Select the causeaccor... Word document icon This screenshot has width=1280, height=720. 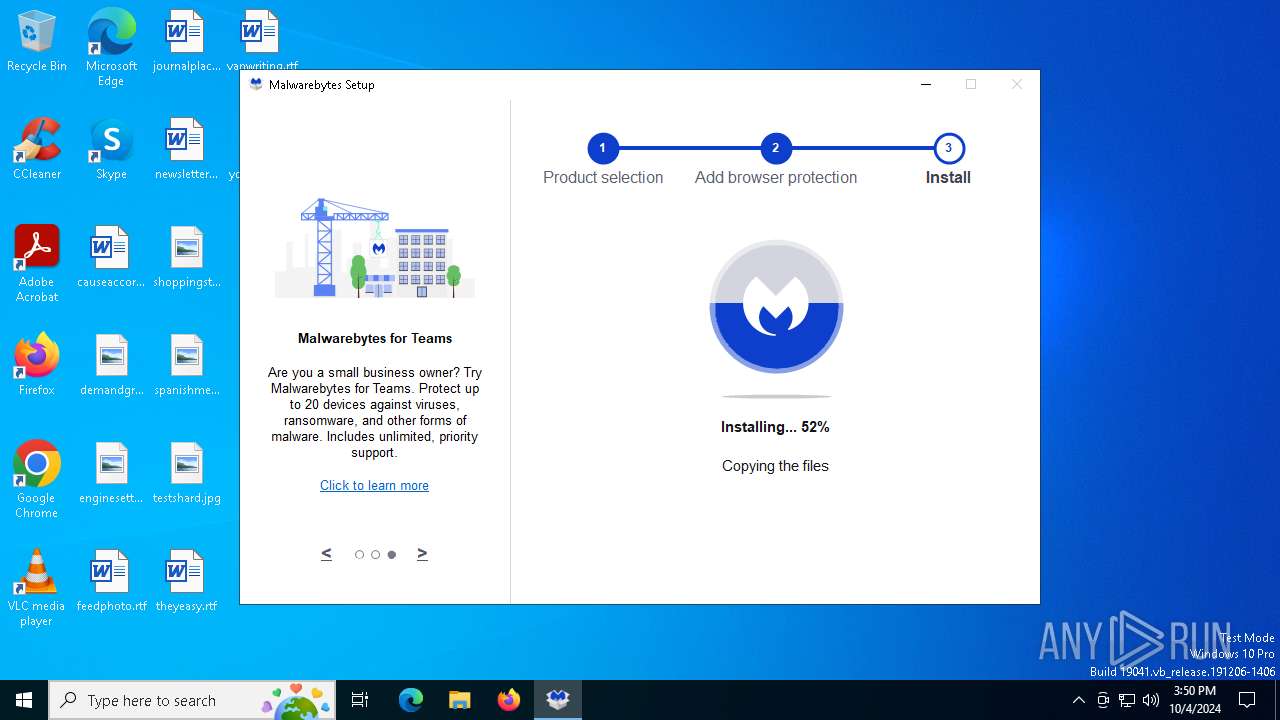(111, 258)
